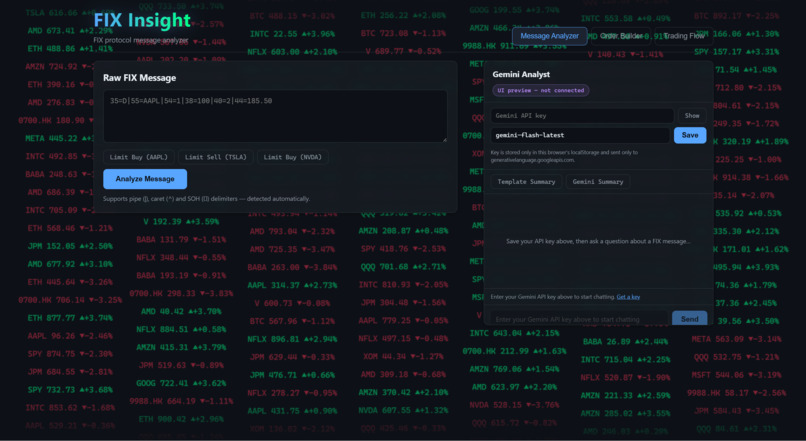Switch to the Order Builder tab
Screen dimensions: 806x441
[x=621, y=36]
